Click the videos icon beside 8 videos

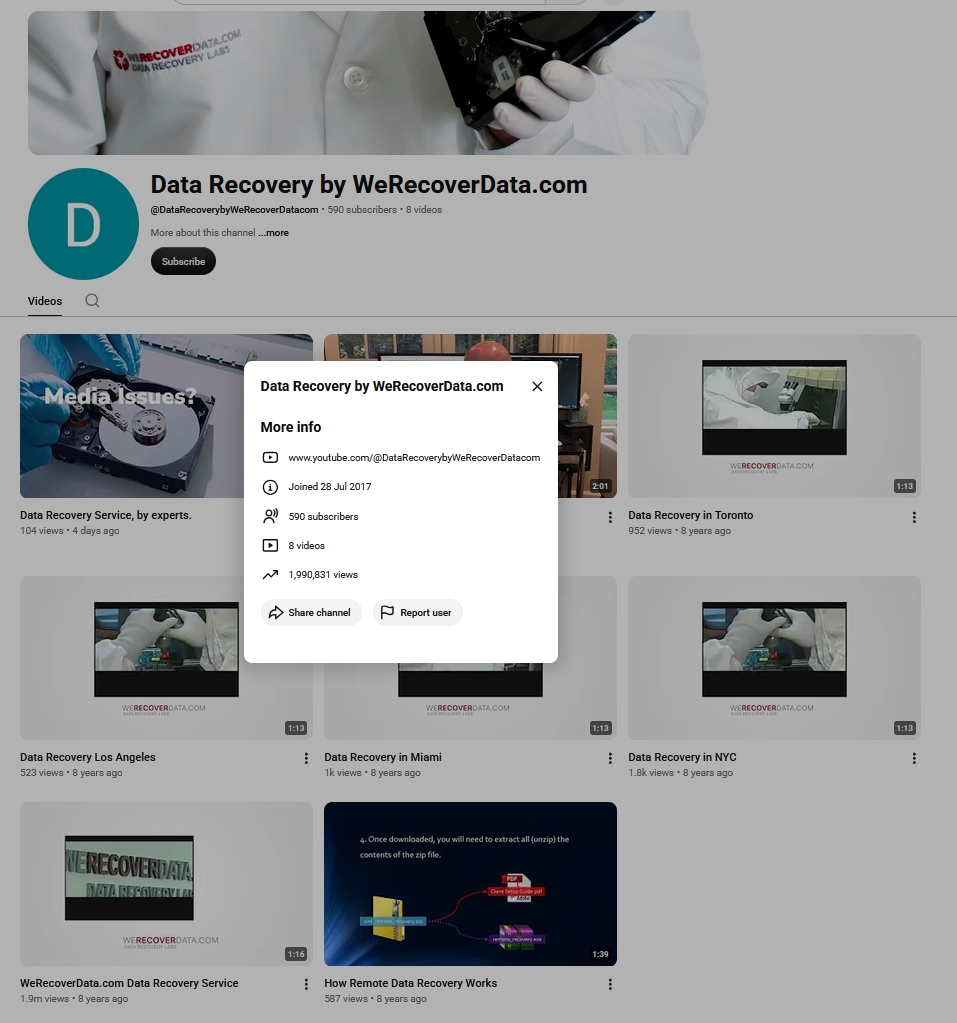(x=270, y=545)
